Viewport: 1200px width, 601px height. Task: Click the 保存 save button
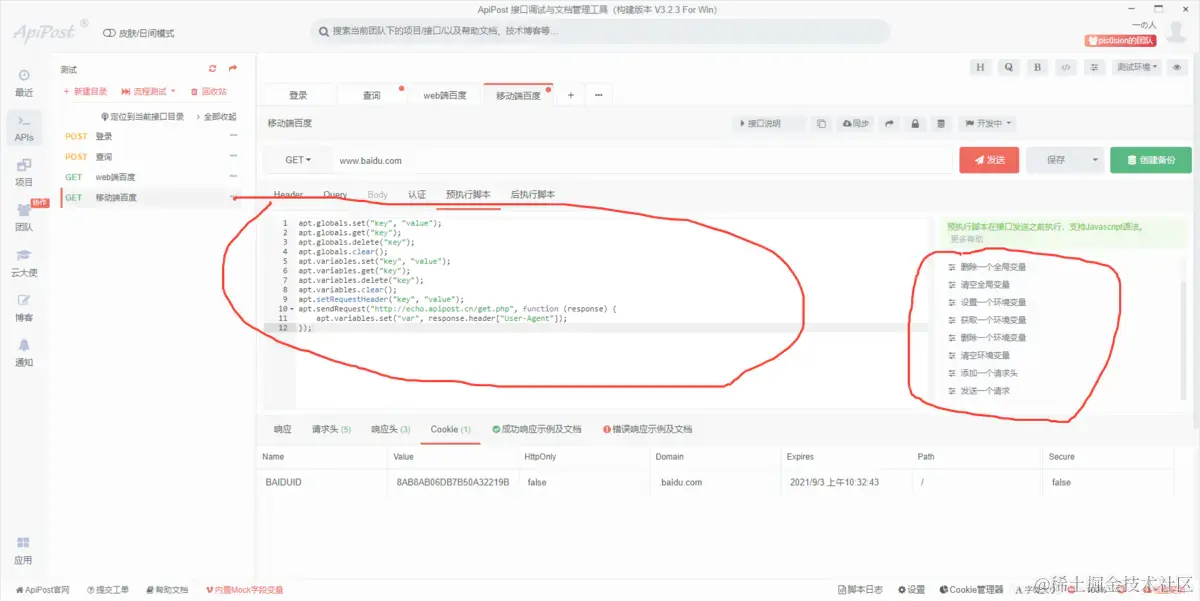(x=1056, y=160)
